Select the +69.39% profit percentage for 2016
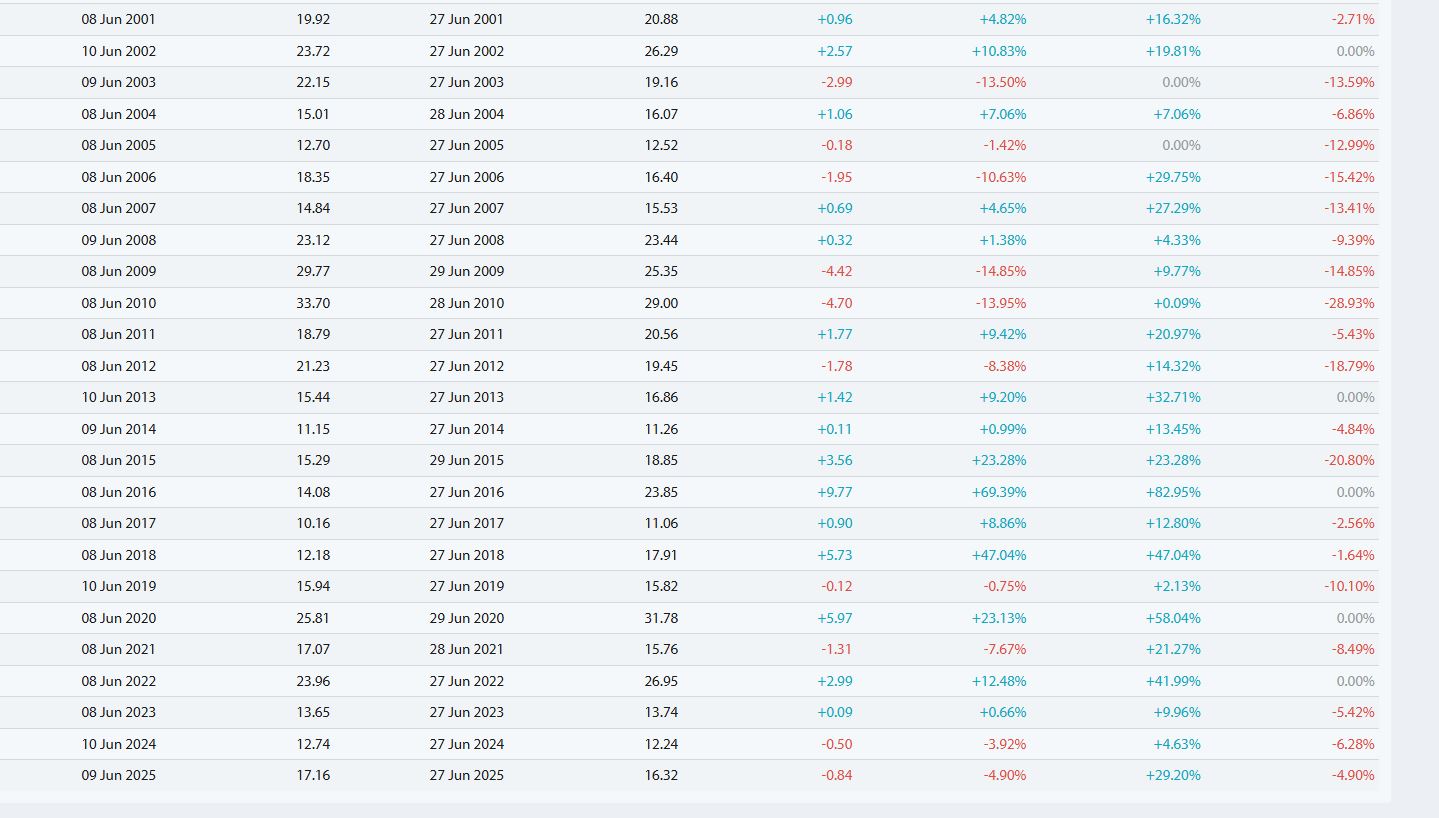 [x=999, y=492]
